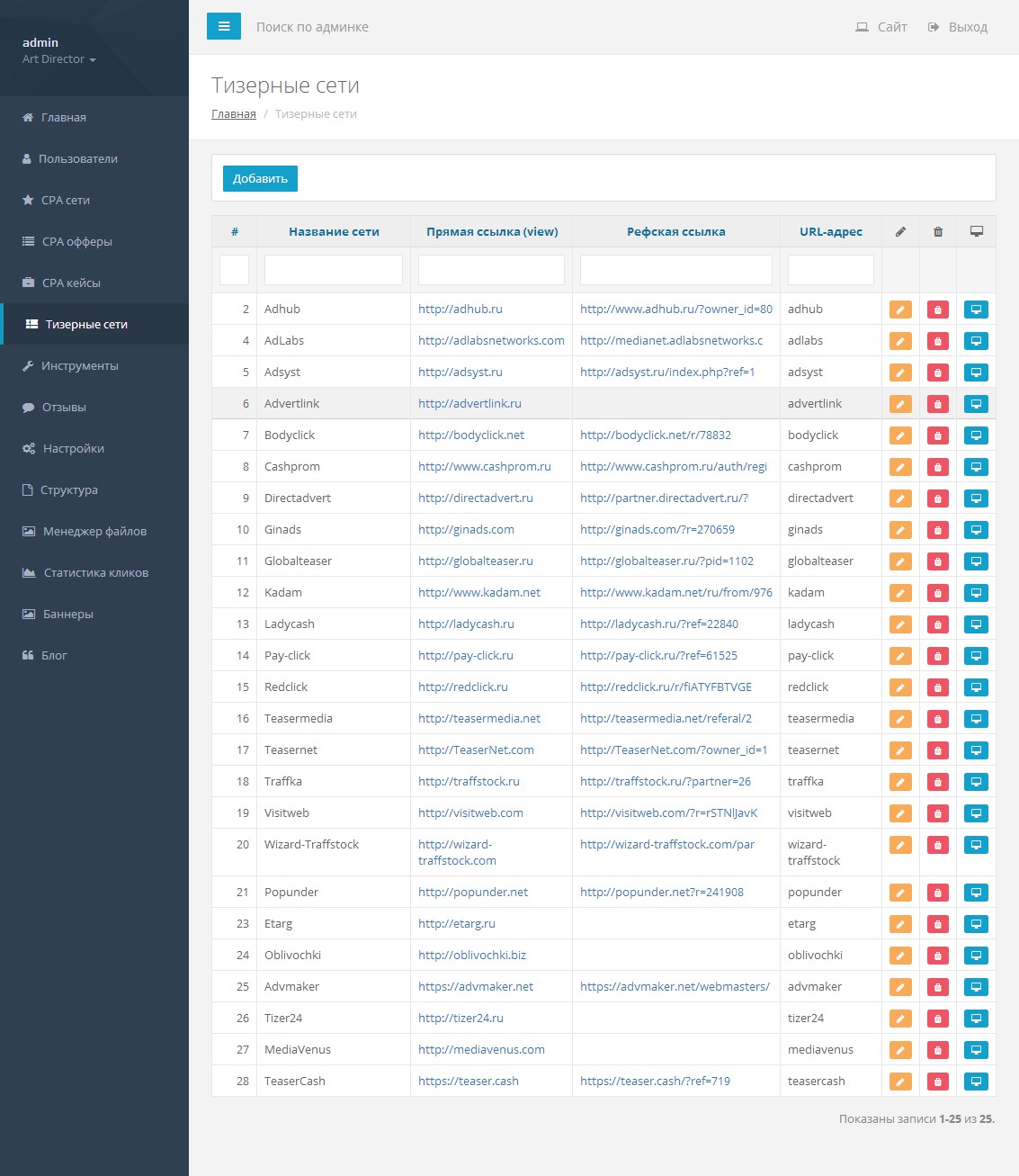Open the https://advmaker.net/webmasters/ link
The width and height of the screenshot is (1019, 1176).
click(675, 986)
